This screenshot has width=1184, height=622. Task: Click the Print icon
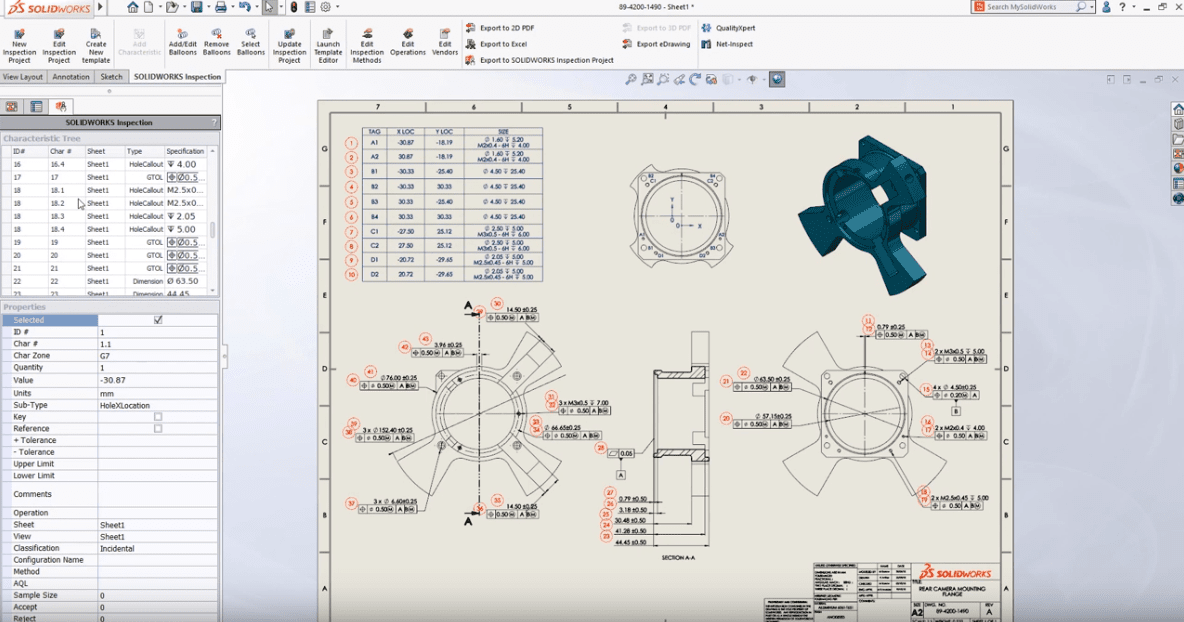tap(220, 7)
